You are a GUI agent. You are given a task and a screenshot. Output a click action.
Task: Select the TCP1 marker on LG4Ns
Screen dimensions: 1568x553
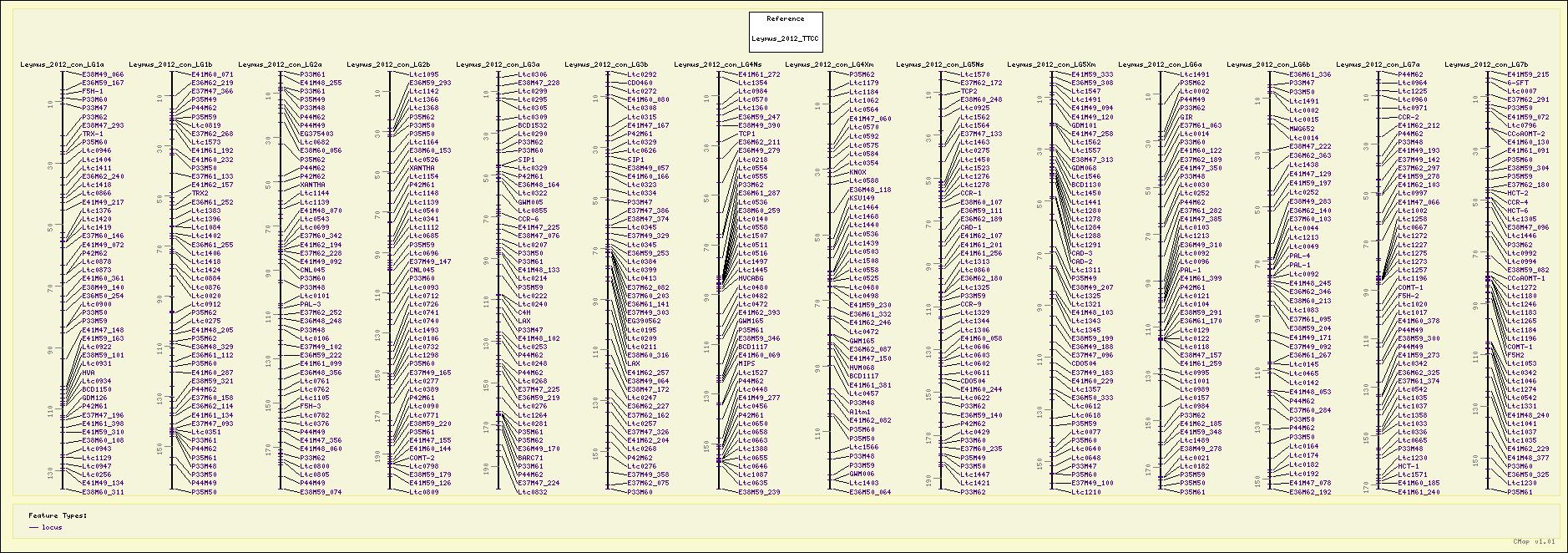point(746,134)
